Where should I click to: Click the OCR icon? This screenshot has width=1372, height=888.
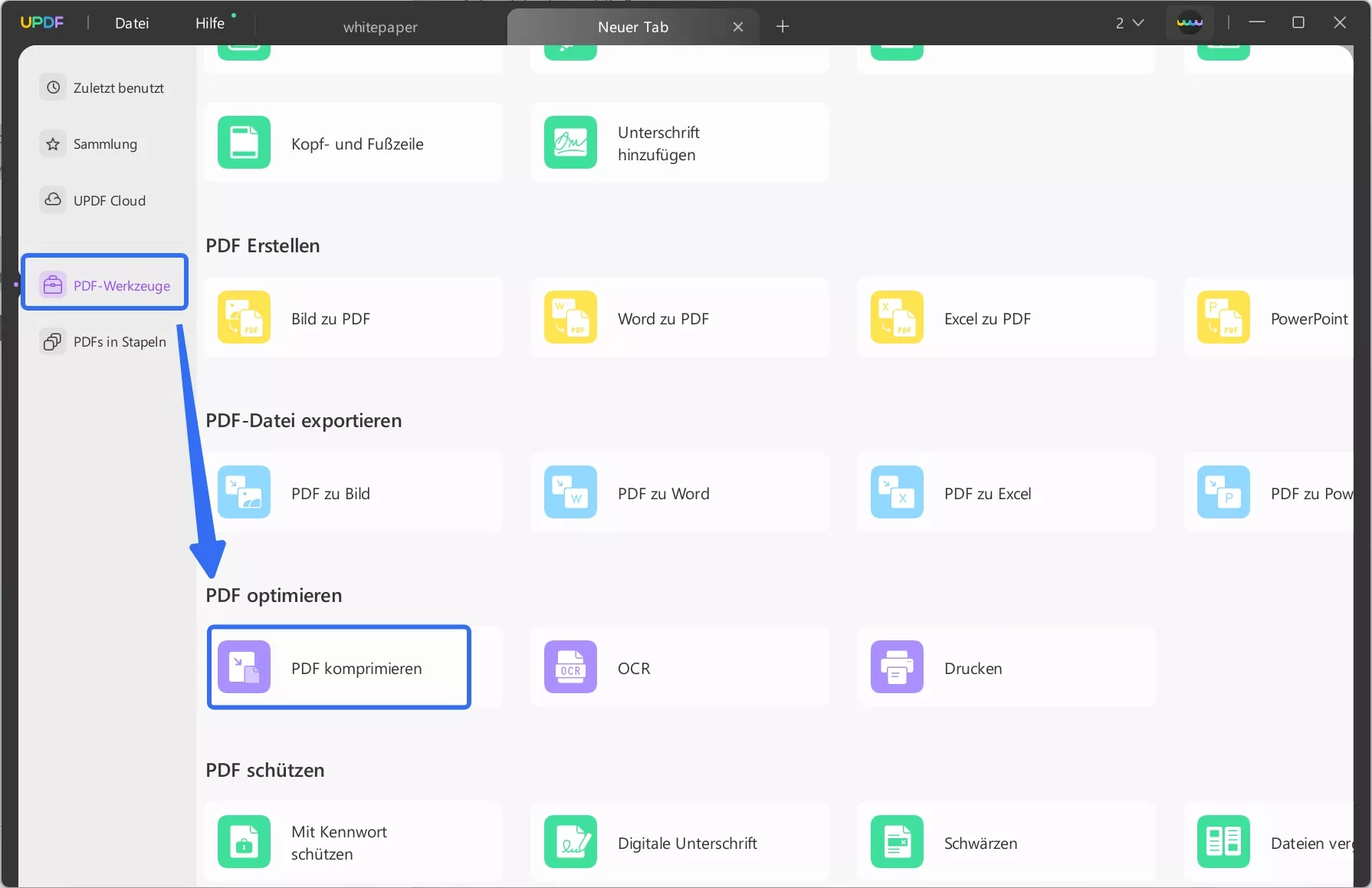click(570, 666)
